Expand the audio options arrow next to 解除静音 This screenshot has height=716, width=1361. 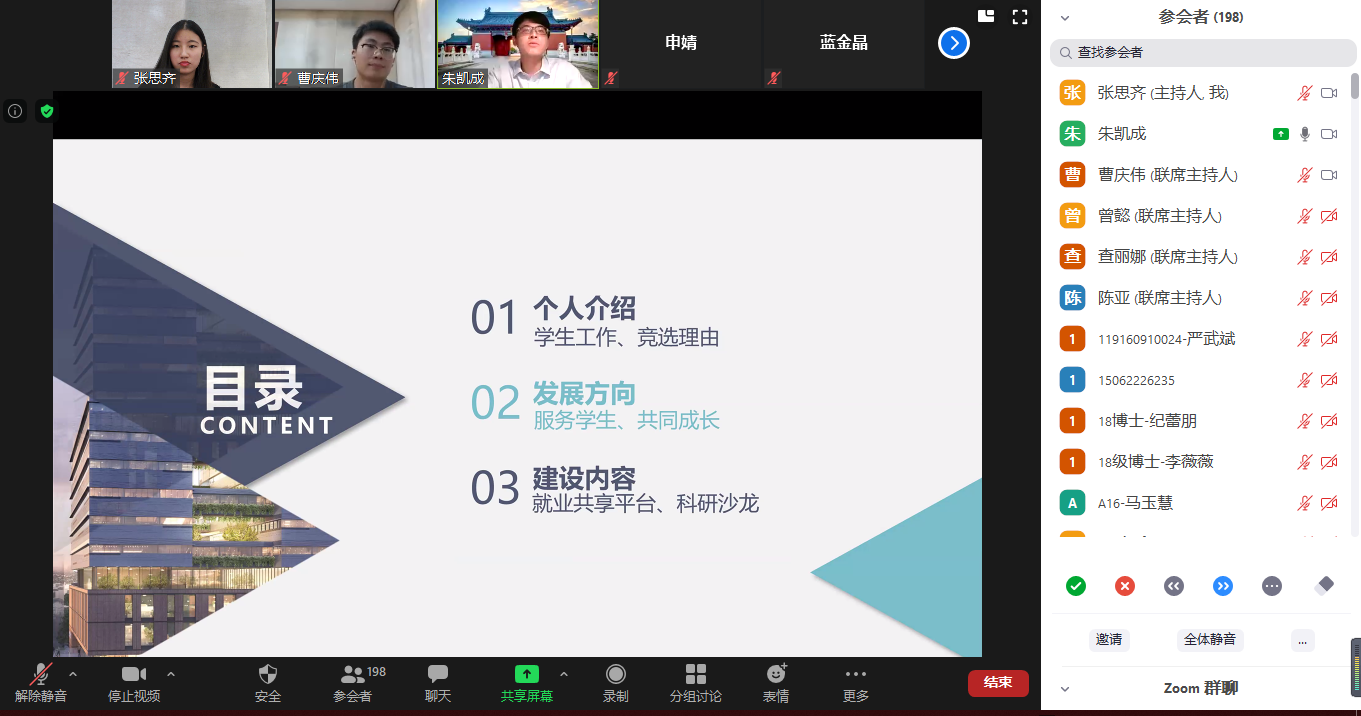(71, 676)
